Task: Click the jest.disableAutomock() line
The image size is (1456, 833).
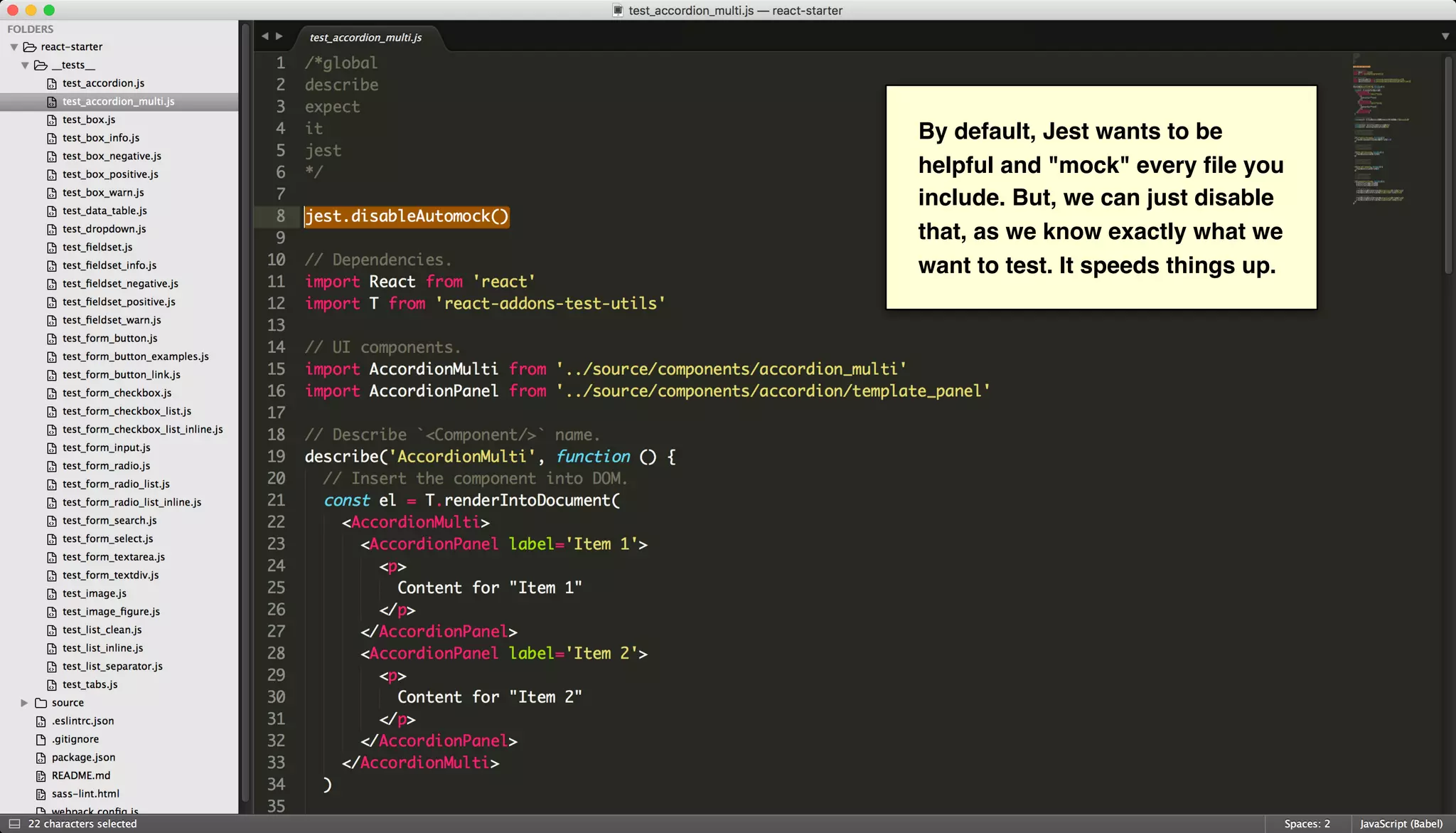Action: [x=407, y=216]
